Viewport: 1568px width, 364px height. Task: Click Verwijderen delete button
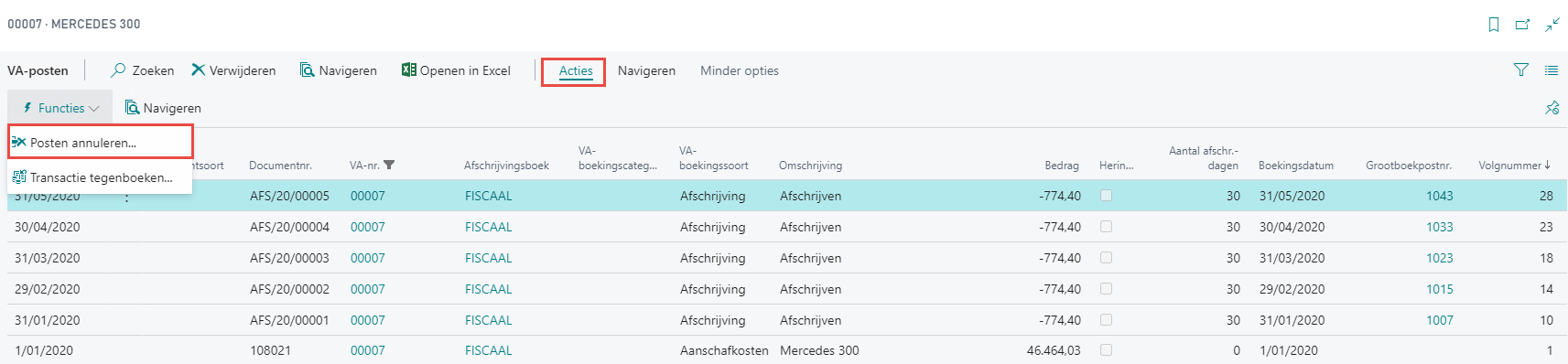[233, 70]
